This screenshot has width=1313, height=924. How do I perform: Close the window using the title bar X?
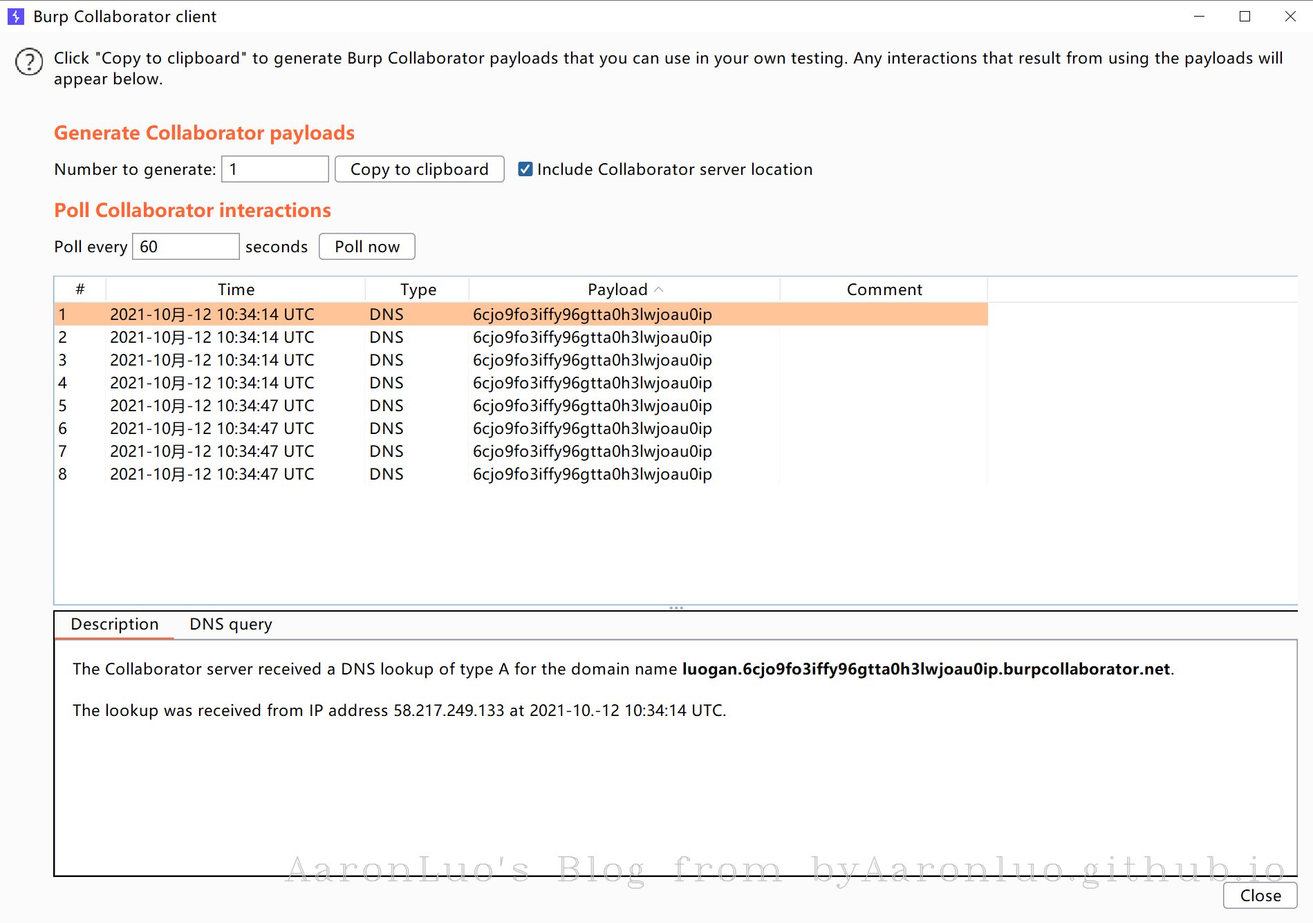(1290, 17)
